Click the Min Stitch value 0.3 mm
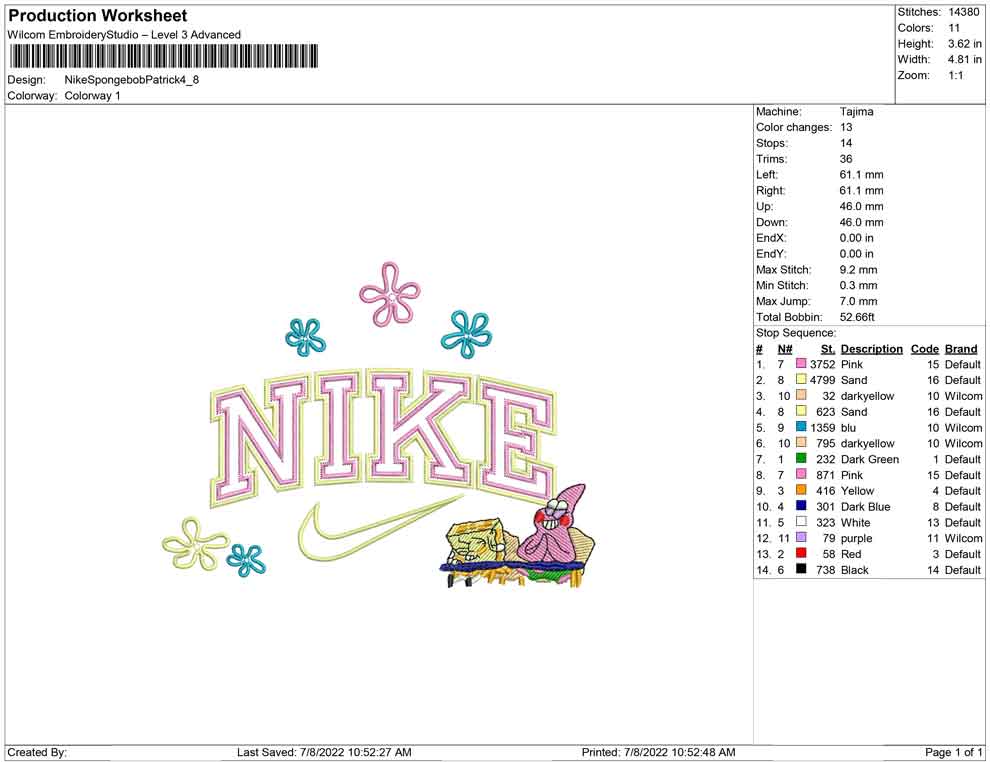 click(858, 285)
